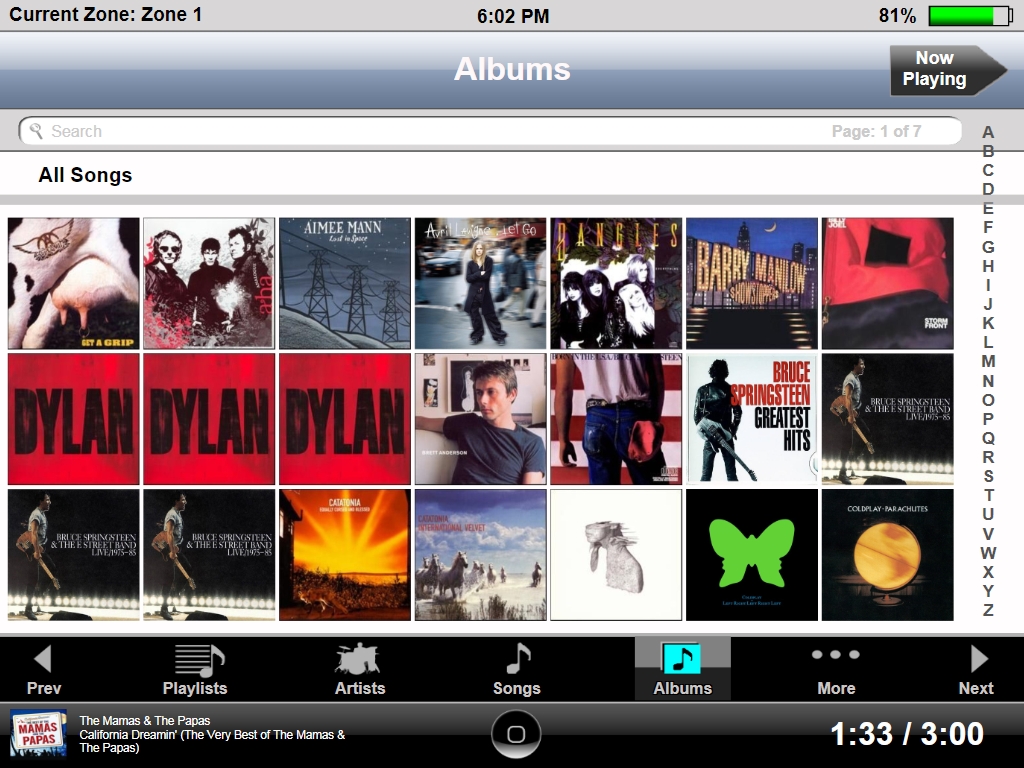Choose letter Z in alphabet index
The width and height of the screenshot is (1024, 768).
click(988, 610)
